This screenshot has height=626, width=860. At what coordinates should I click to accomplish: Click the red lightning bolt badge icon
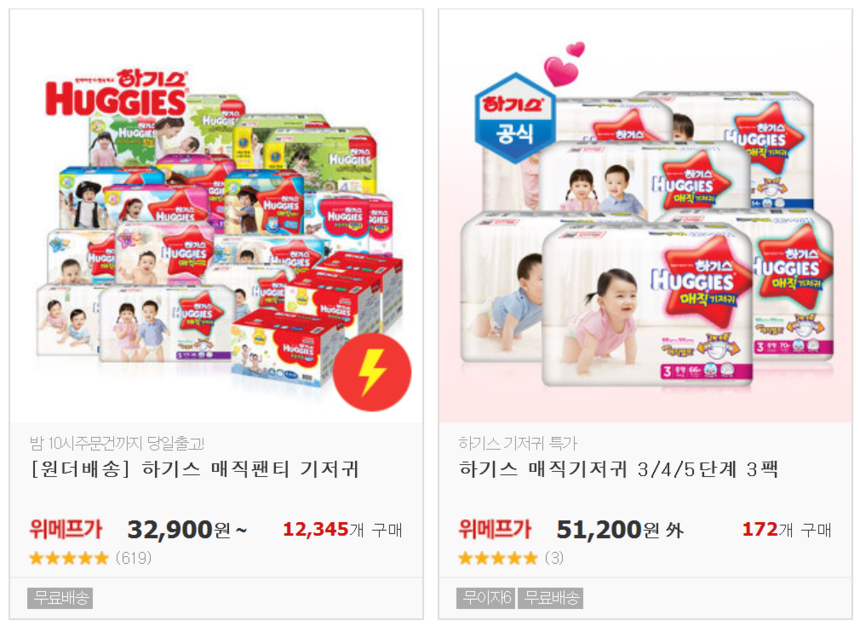[x=372, y=372]
